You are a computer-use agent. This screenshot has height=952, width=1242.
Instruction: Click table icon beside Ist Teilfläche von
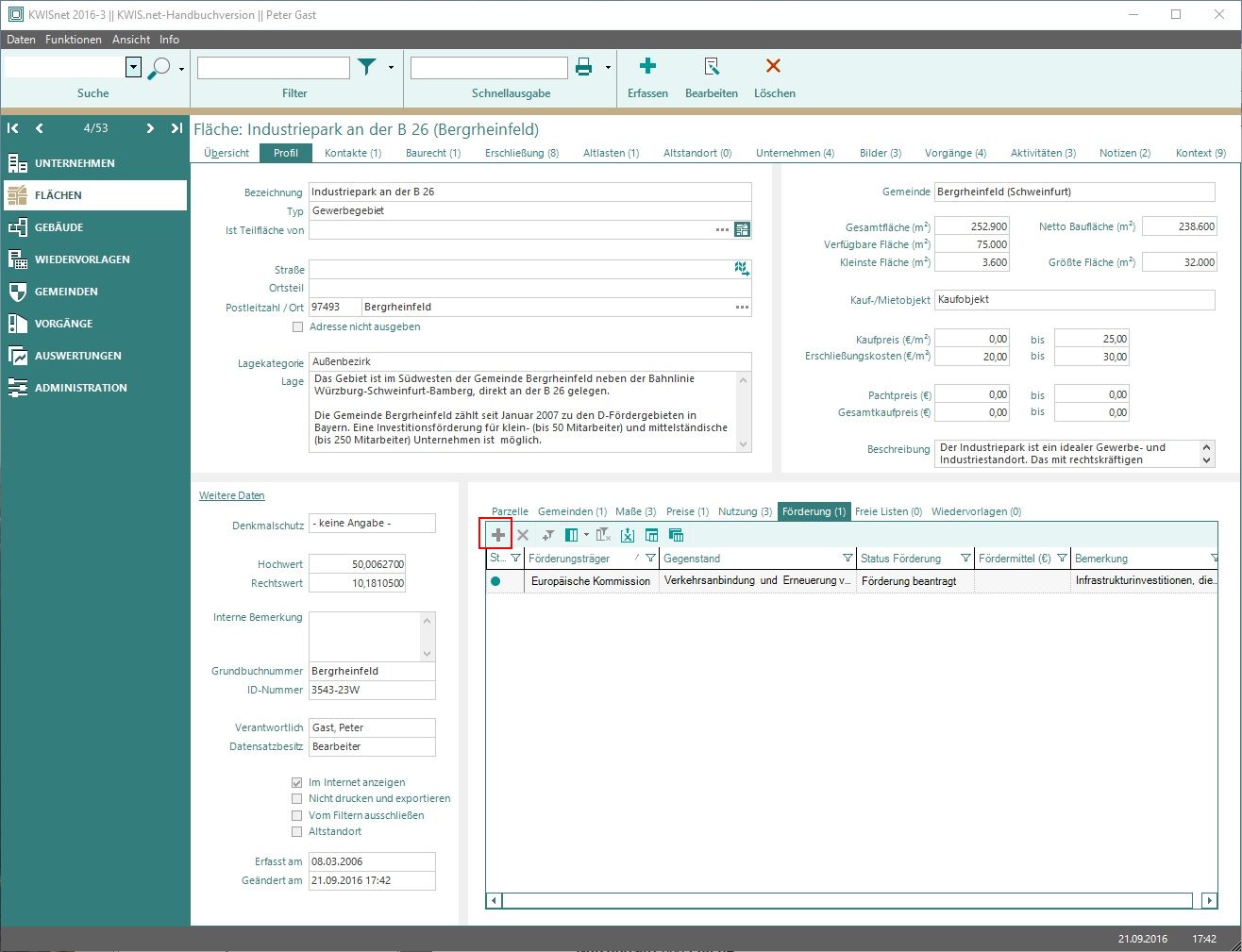[x=743, y=229]
